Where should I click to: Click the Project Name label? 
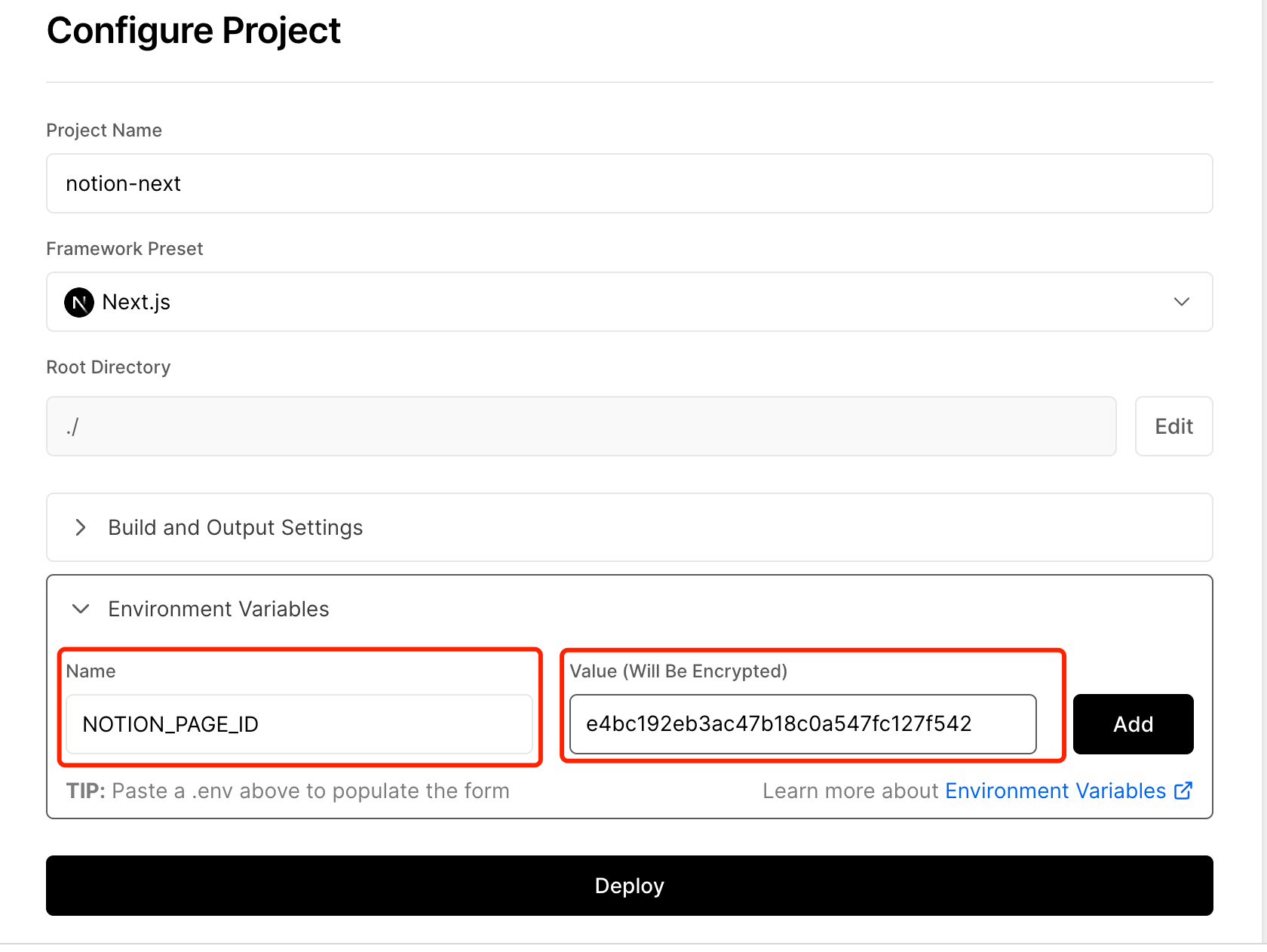(x=104, y=131)
